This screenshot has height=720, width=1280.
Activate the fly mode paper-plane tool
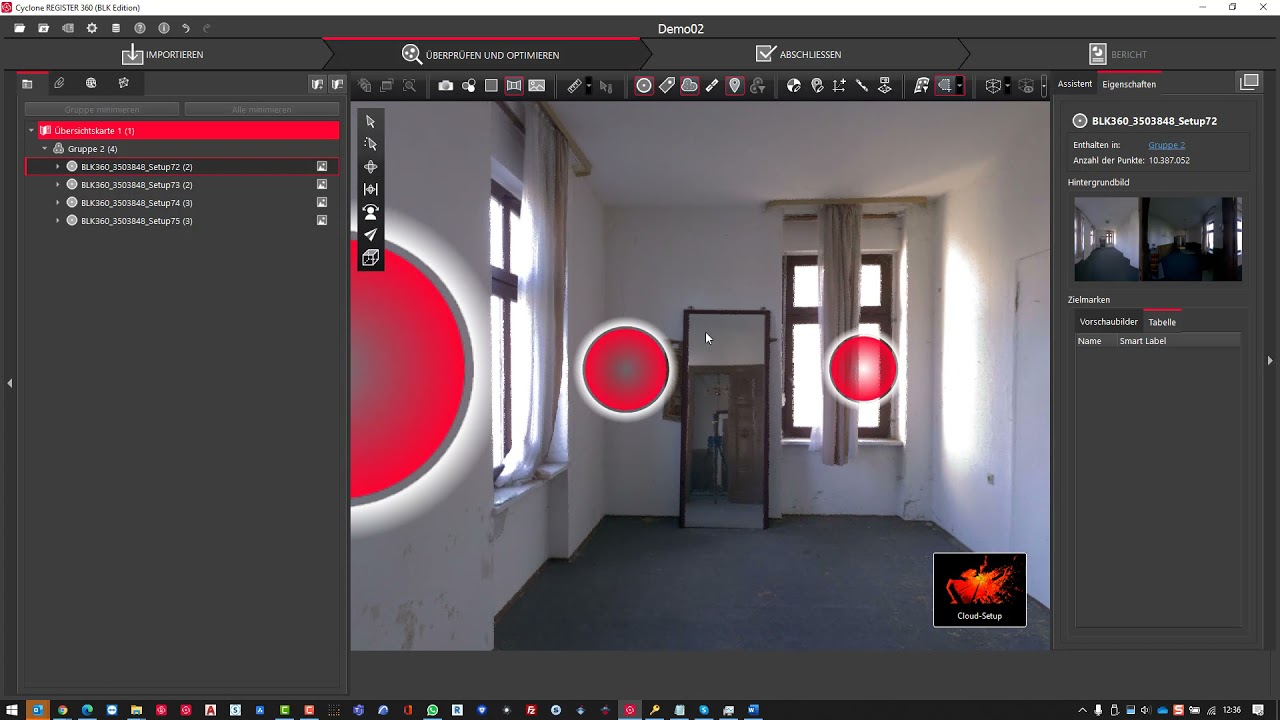tap(371, 235)
